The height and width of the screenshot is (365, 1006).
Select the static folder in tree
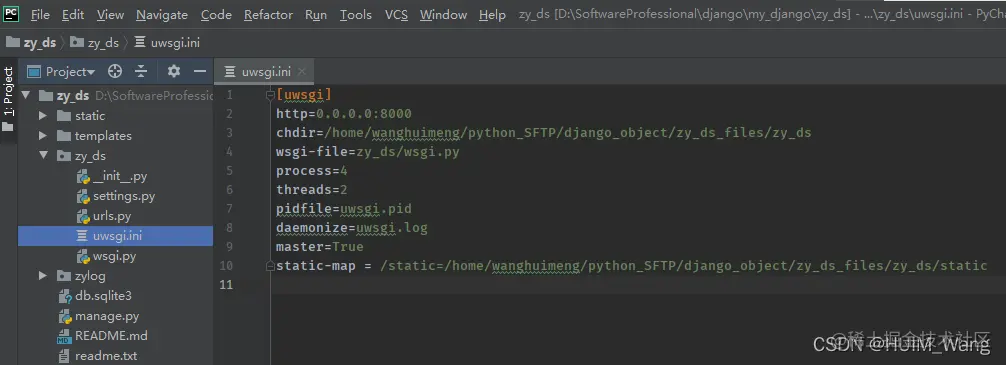coord(90,116)
